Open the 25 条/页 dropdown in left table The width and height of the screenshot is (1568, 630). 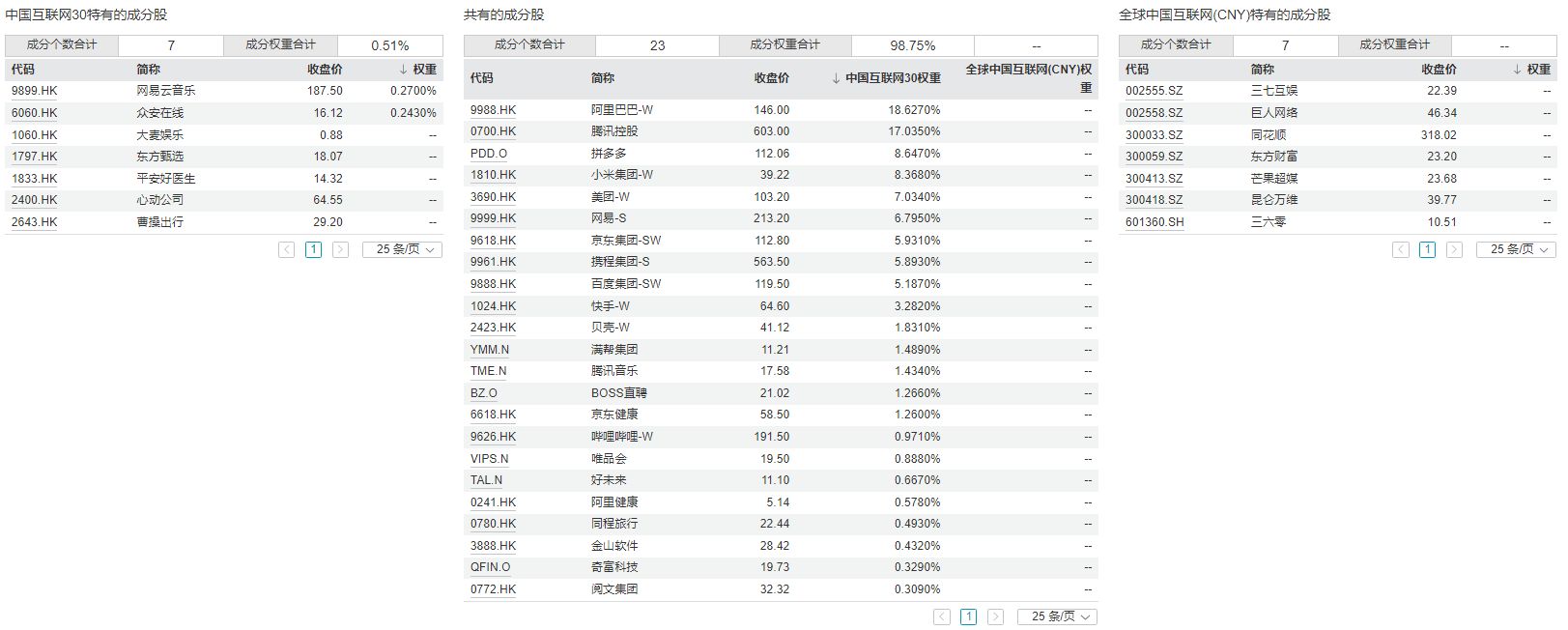[403, 249]
